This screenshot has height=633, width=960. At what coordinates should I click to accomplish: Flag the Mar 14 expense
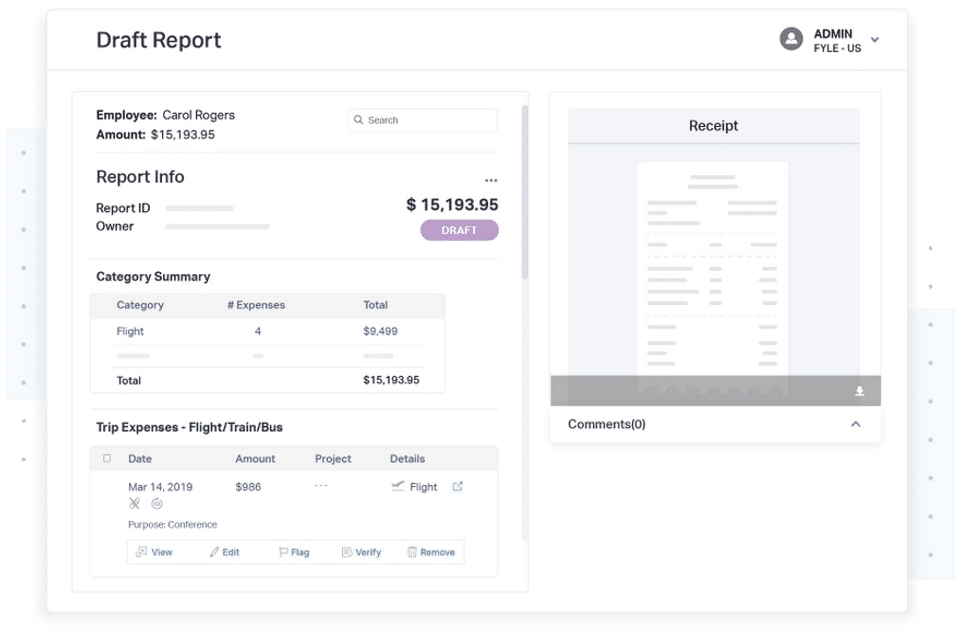294,552
